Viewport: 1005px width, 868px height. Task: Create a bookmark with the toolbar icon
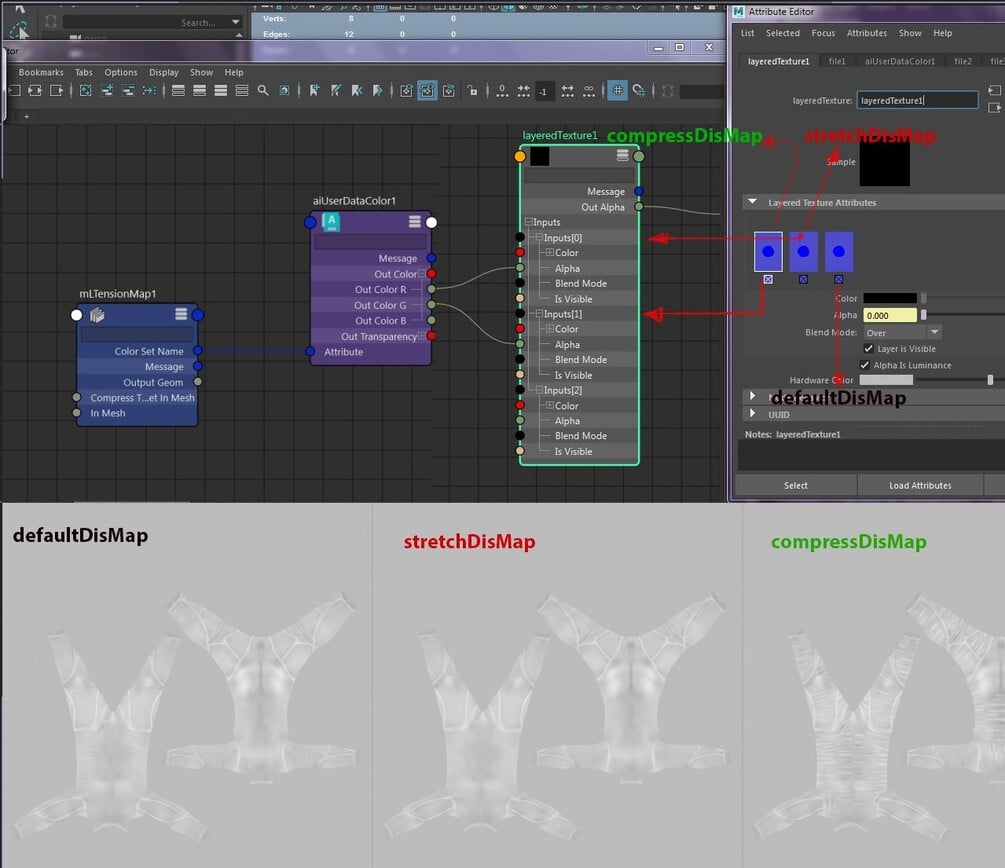314,90
